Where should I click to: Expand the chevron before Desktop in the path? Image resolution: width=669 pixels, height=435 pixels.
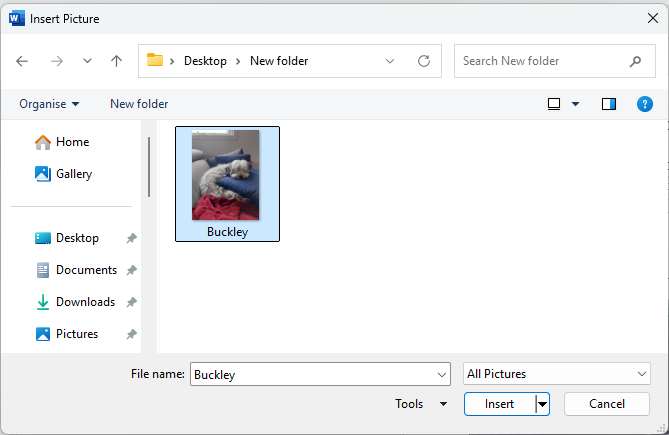[172, 61]
